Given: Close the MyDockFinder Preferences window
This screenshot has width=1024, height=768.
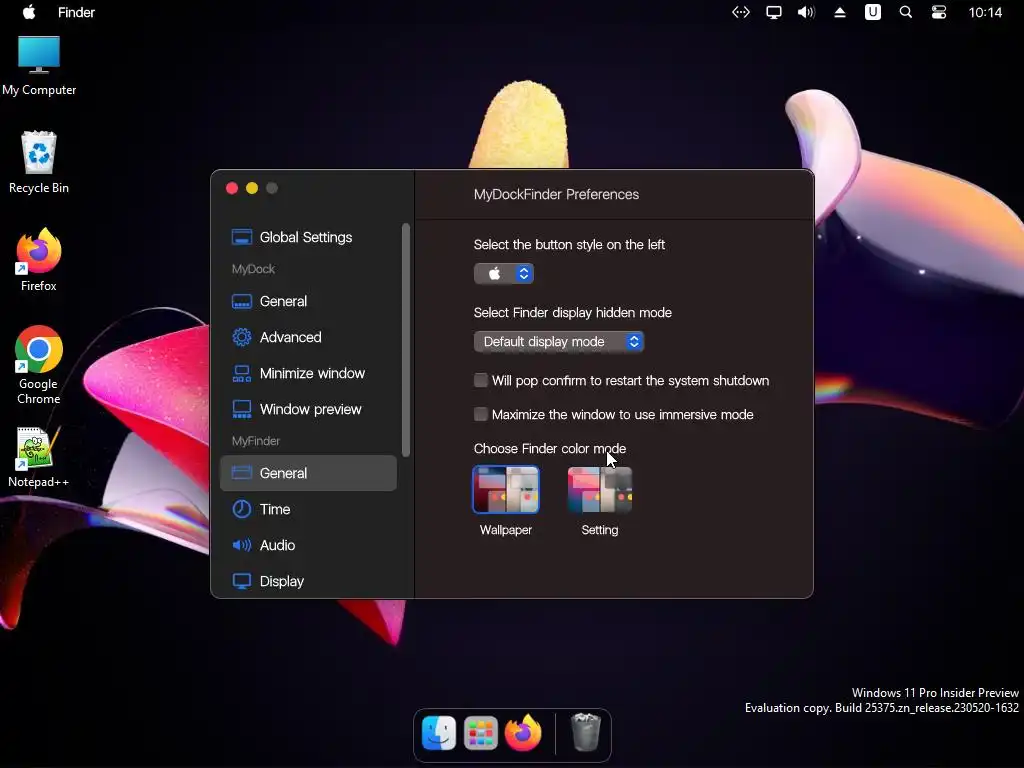Looking at the screenshot, I should (x=232, y=188).
